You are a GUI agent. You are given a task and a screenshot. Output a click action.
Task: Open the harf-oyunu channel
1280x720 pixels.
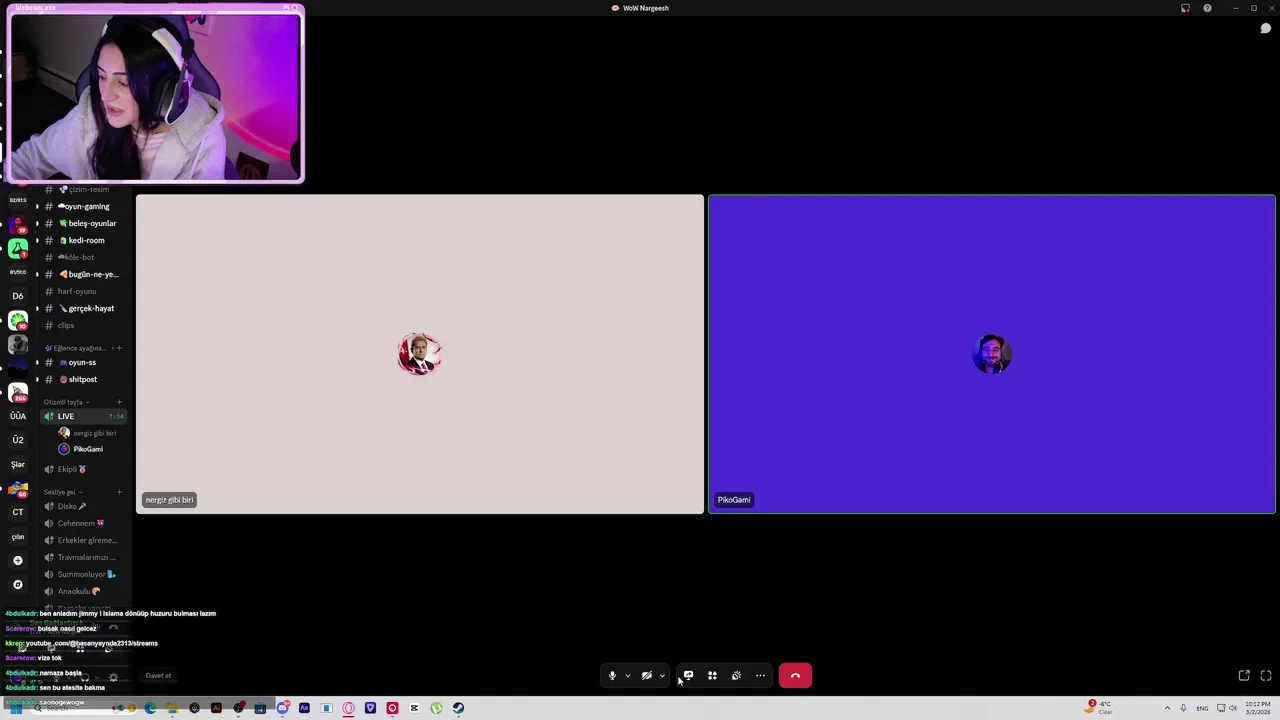coord(84,292)
